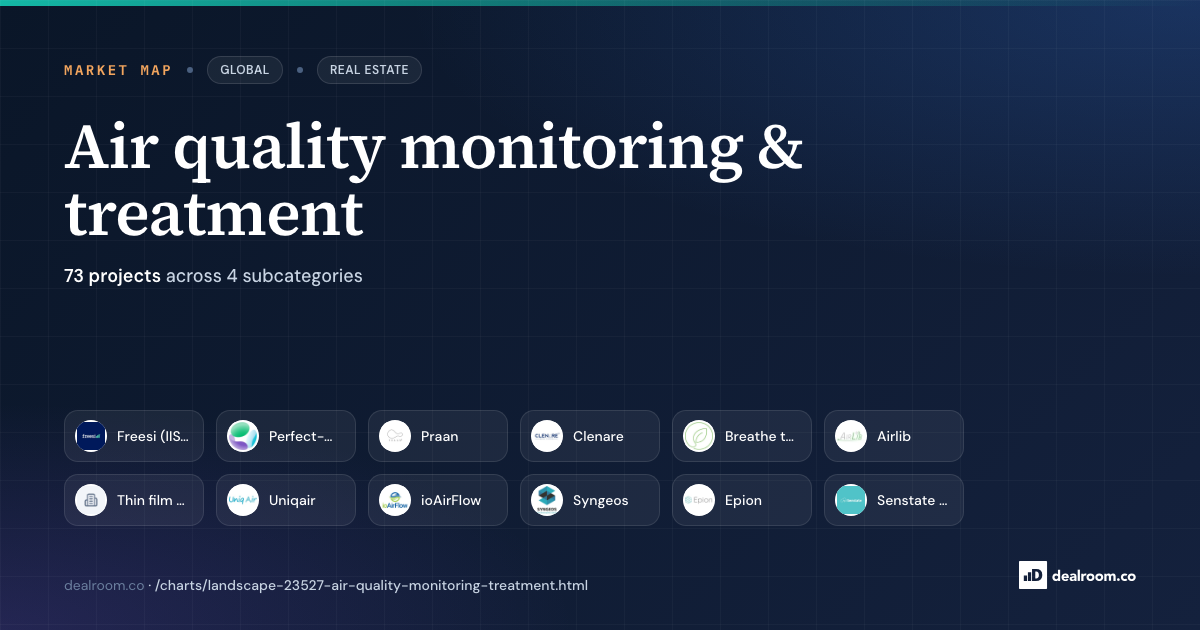Screen dimensions: 1200x630
Task: Click the Uniqair logo icon
Action: pos(243,500)
